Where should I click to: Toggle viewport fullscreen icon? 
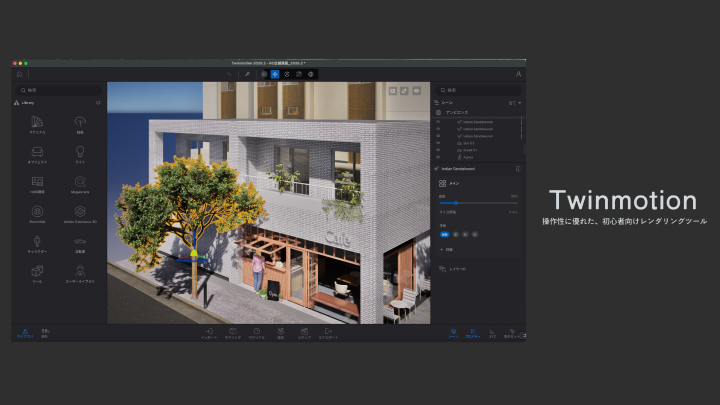coord(404,91)
